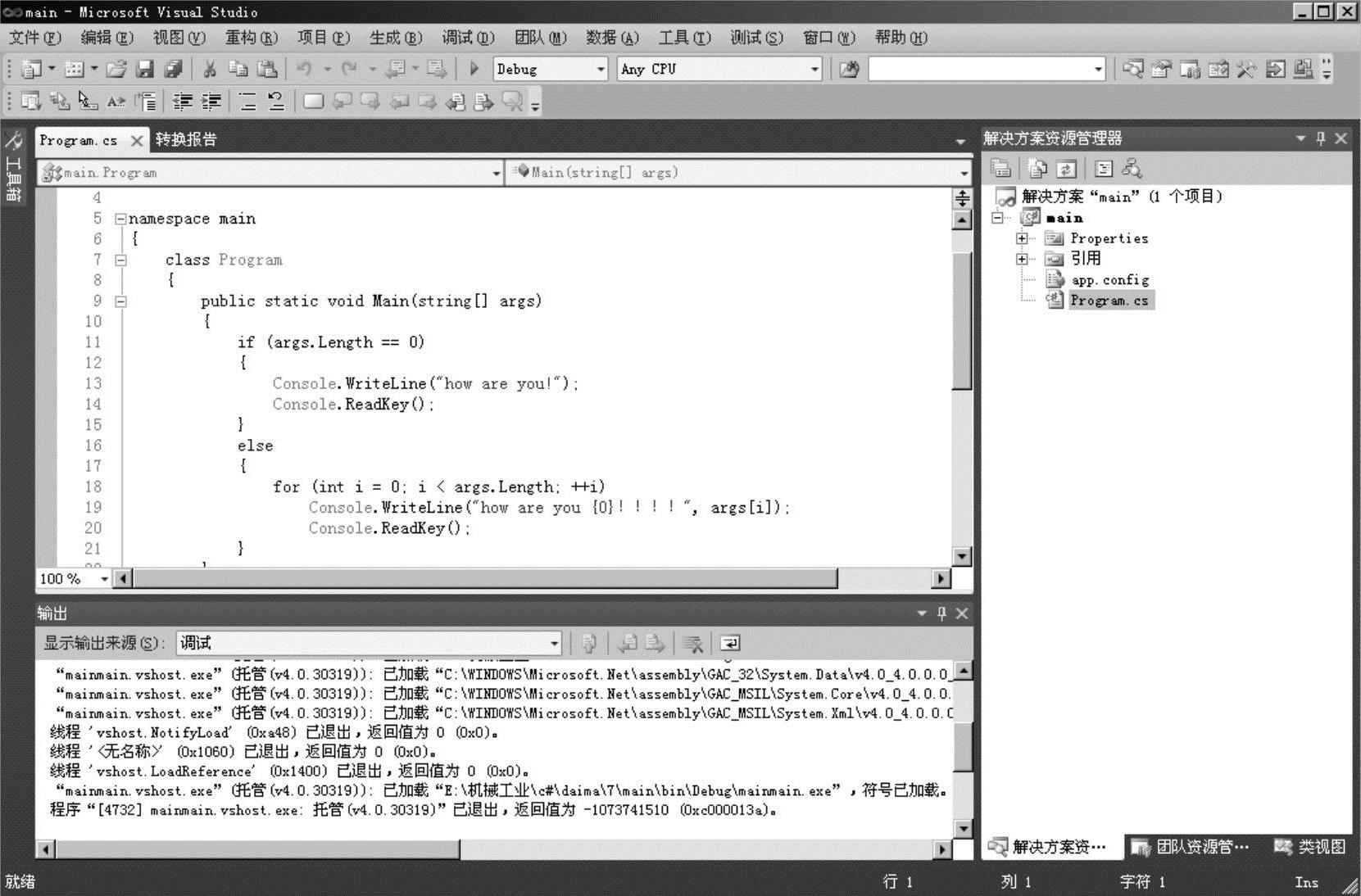Switch to the 类视图 bottom tab

[1311, 847]
